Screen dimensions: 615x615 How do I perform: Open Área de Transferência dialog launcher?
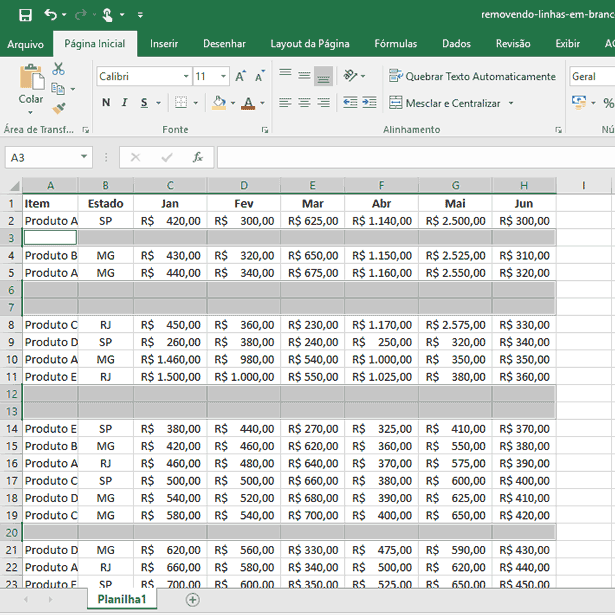[86, 130]
